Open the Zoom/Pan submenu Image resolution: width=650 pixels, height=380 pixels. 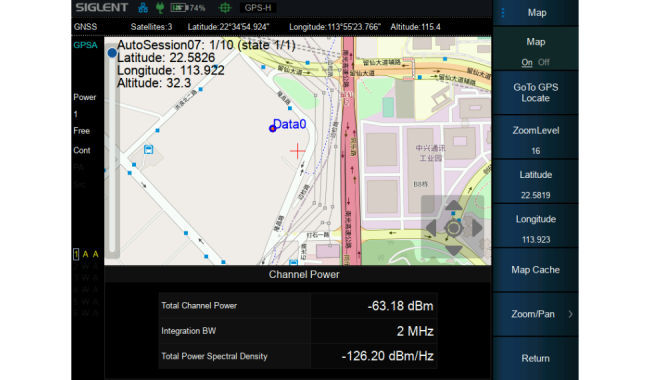(x=535, y=314)
